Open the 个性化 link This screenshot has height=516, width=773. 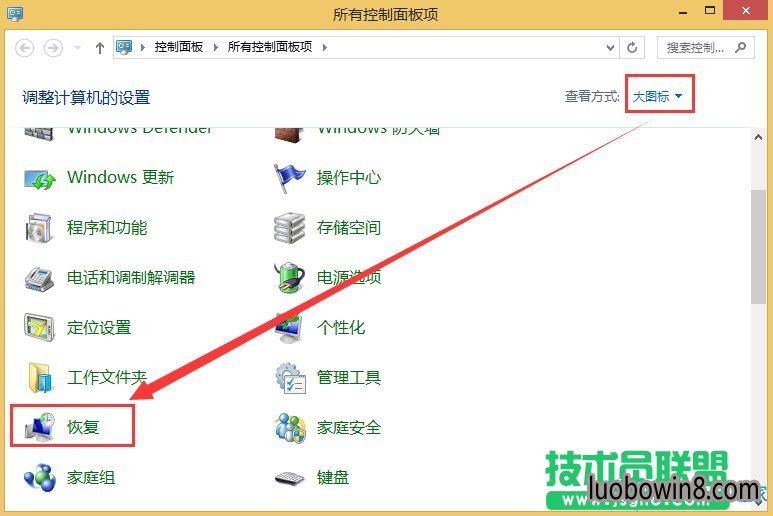341,328
